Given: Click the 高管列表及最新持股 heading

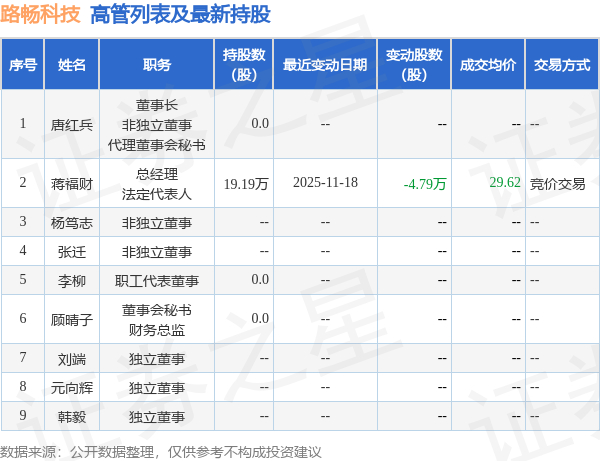Looking at the screenshot, I should (x=180, y=14).
